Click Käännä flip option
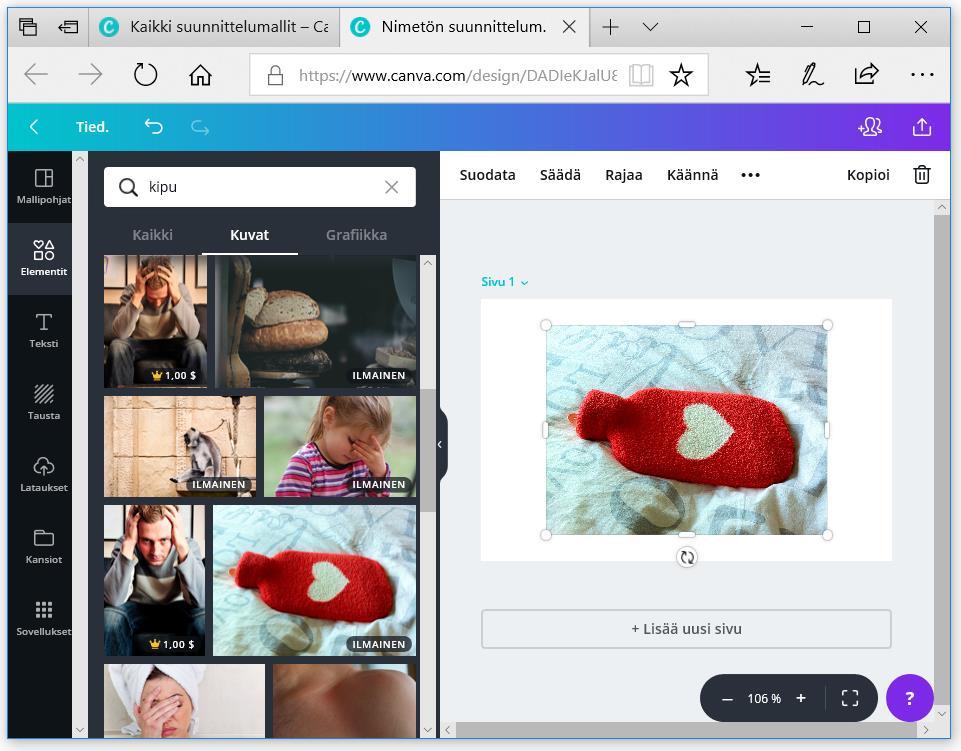 [692, 175]
